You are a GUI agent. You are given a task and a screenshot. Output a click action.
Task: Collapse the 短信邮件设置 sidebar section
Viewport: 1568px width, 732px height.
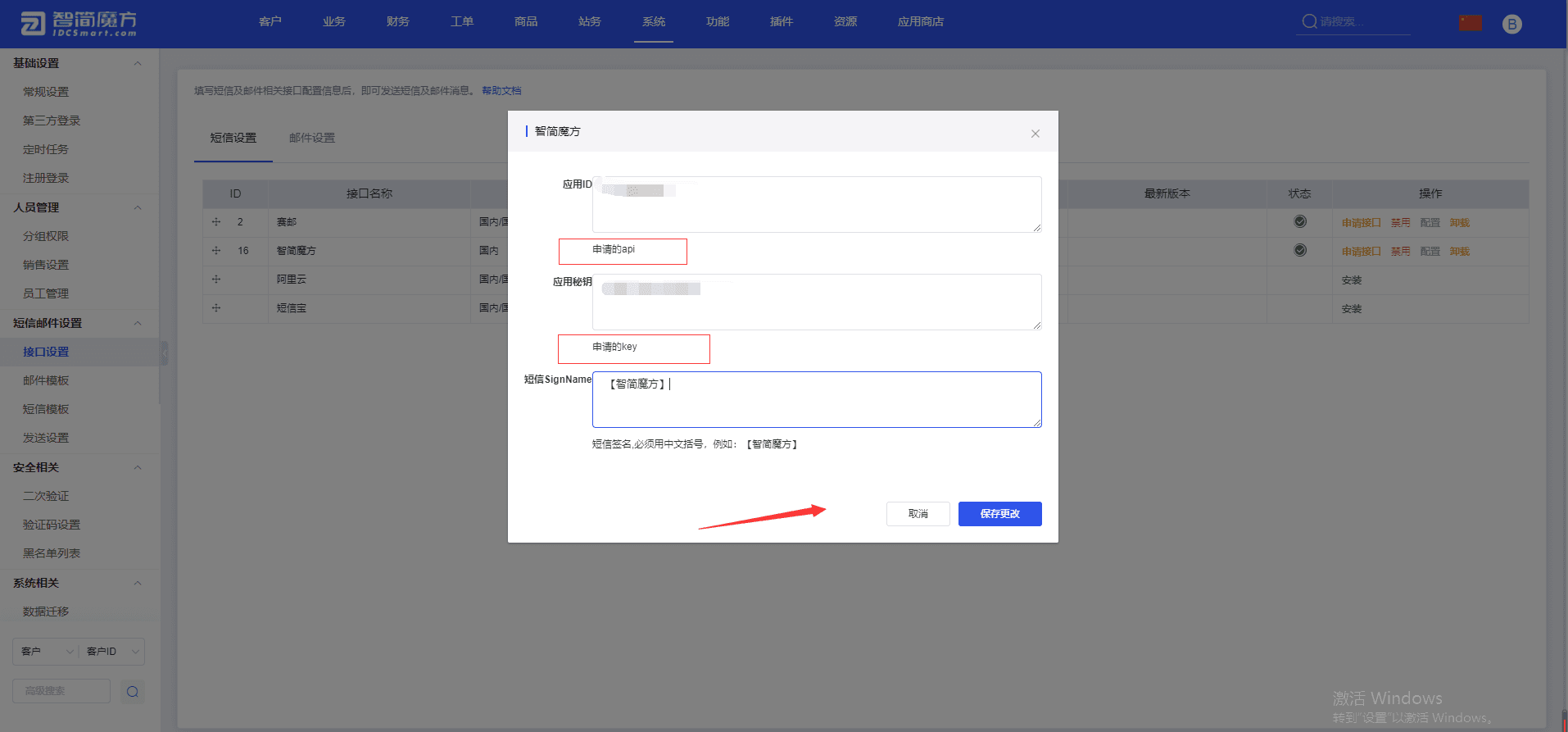point(138,323)
